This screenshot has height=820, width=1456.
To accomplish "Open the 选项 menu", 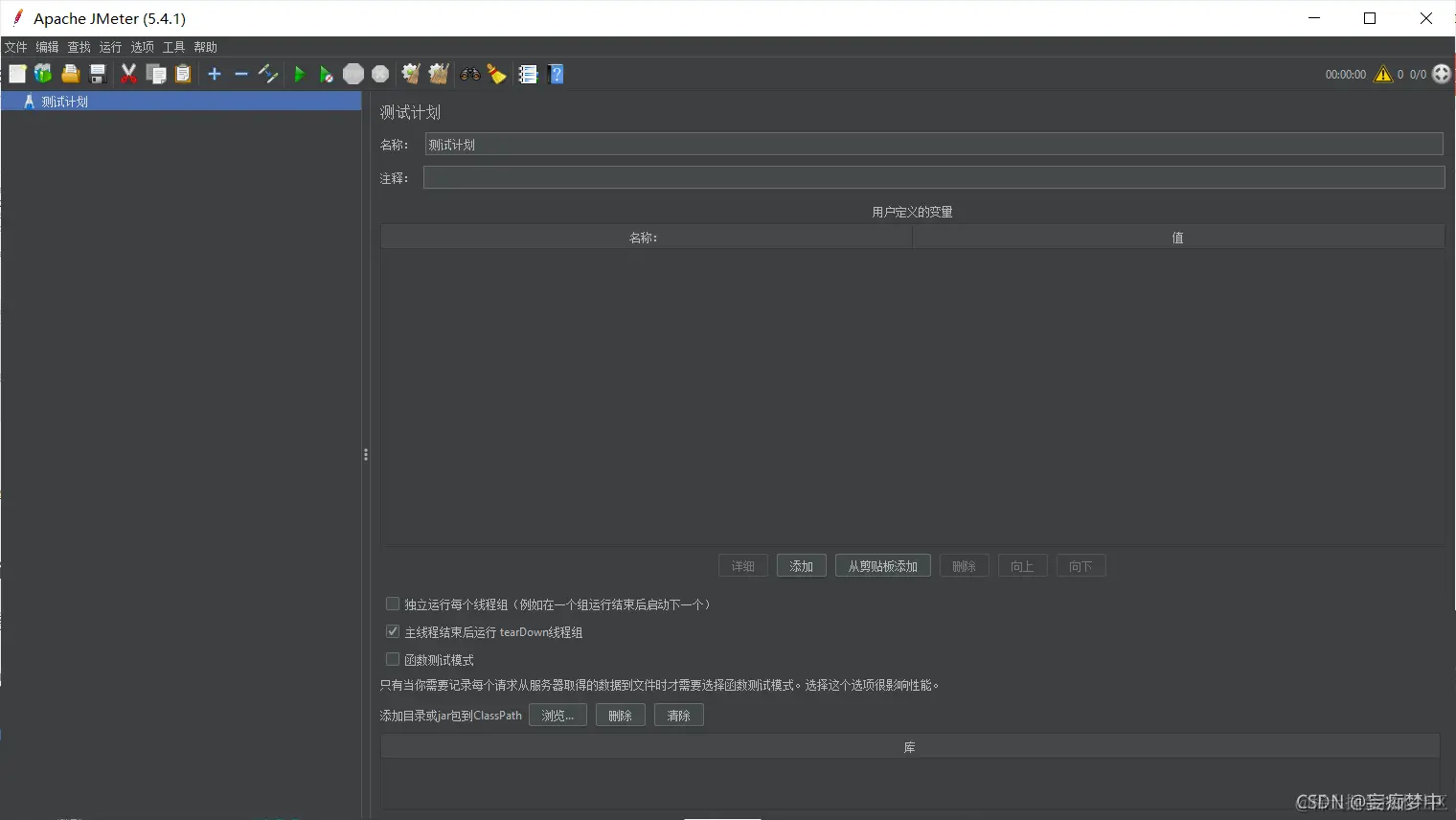I will point(142,46).
